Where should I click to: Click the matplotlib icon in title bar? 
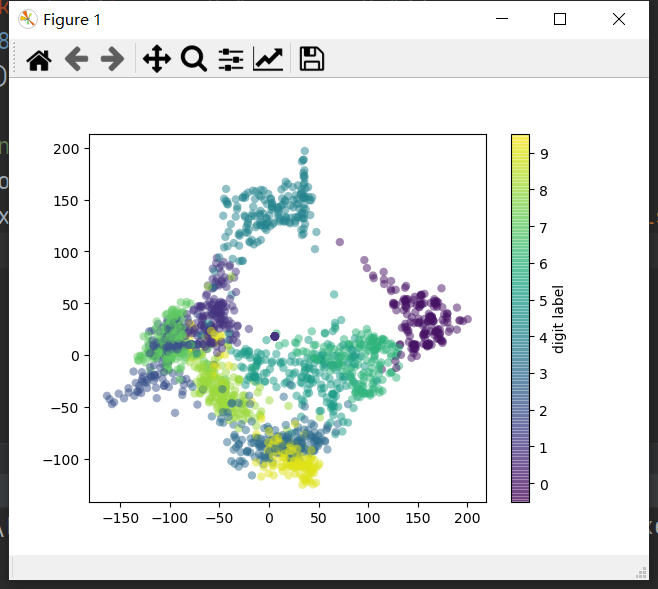[28, 19]
